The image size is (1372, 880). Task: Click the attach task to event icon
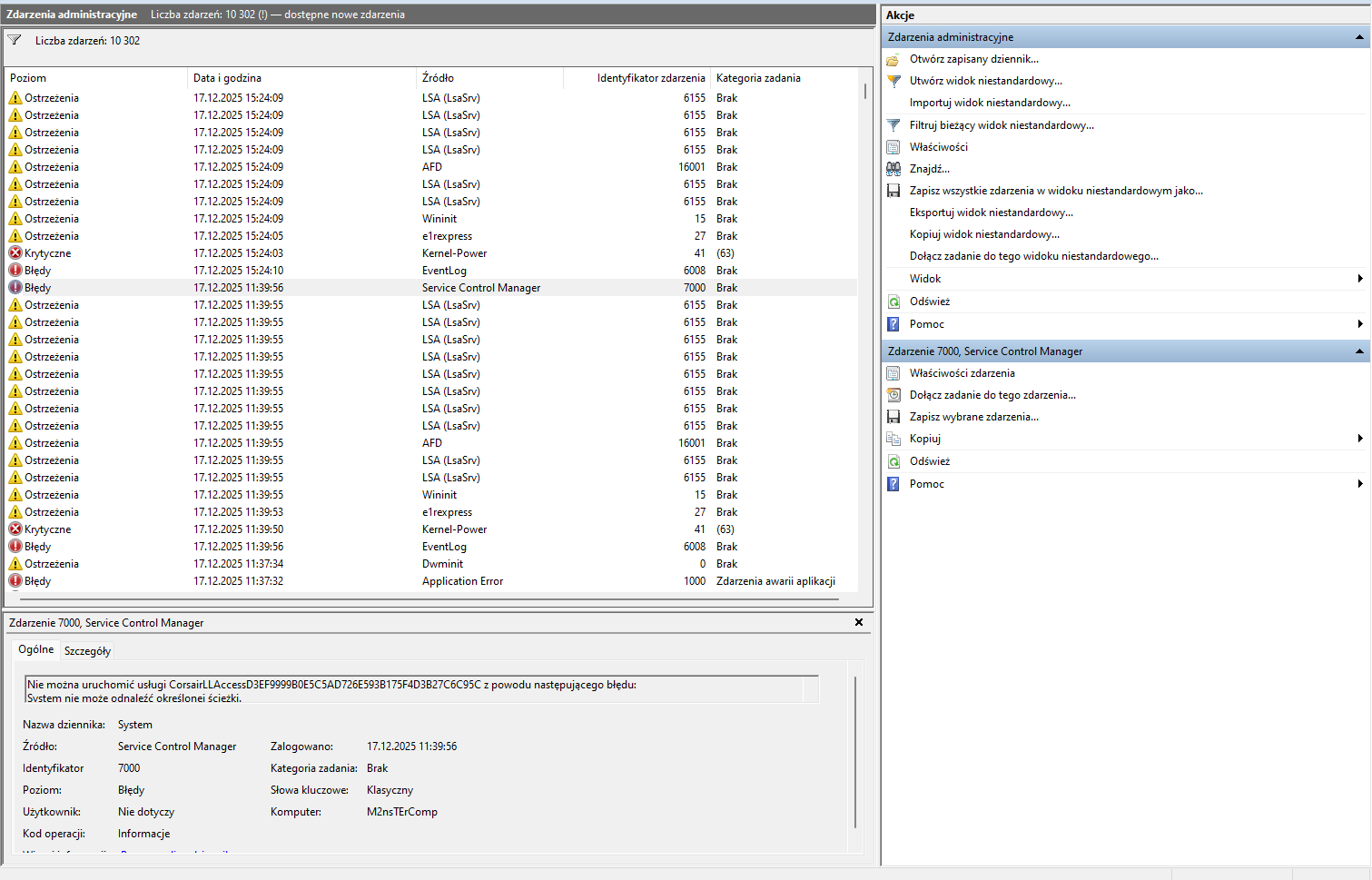[x=893, y=395]
